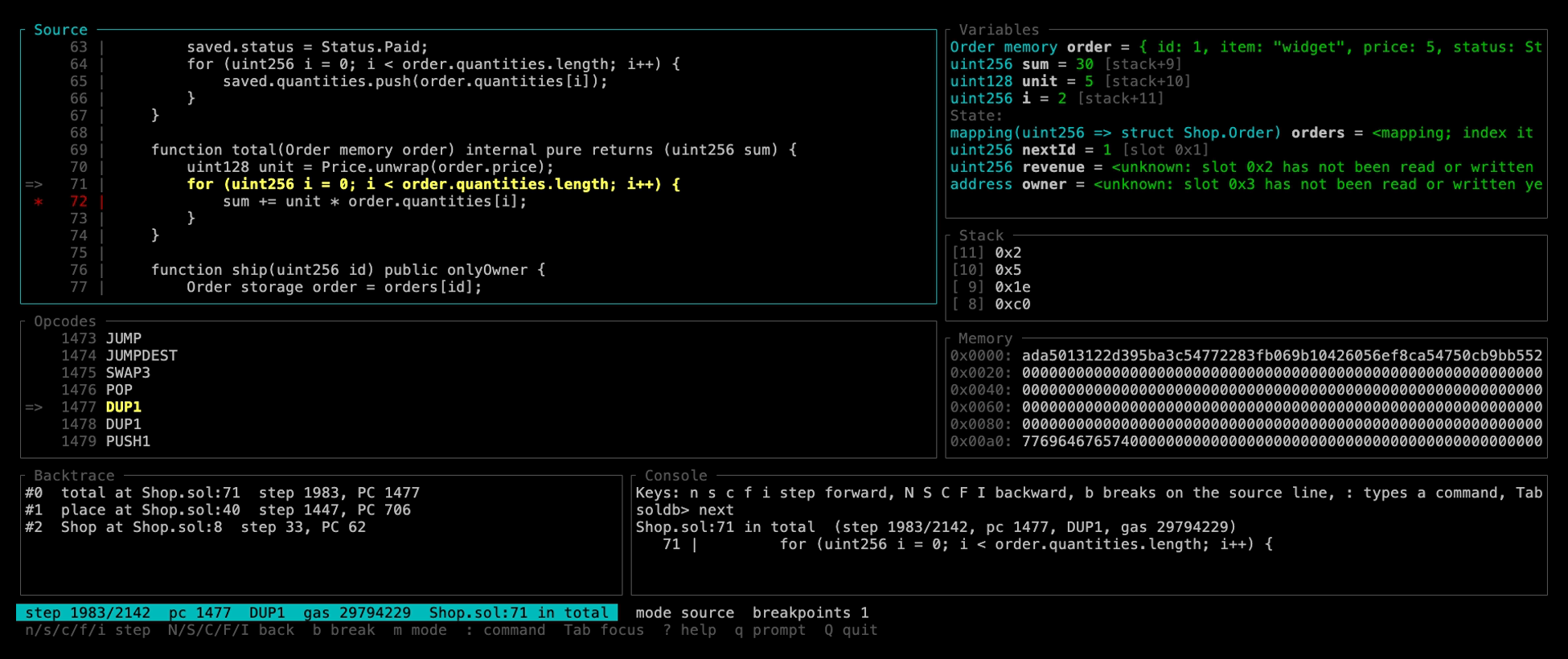Click the Order memory order variable
Viewport: 1568px width, 659px height.
pyautogui.click(x=1246, y=47)
